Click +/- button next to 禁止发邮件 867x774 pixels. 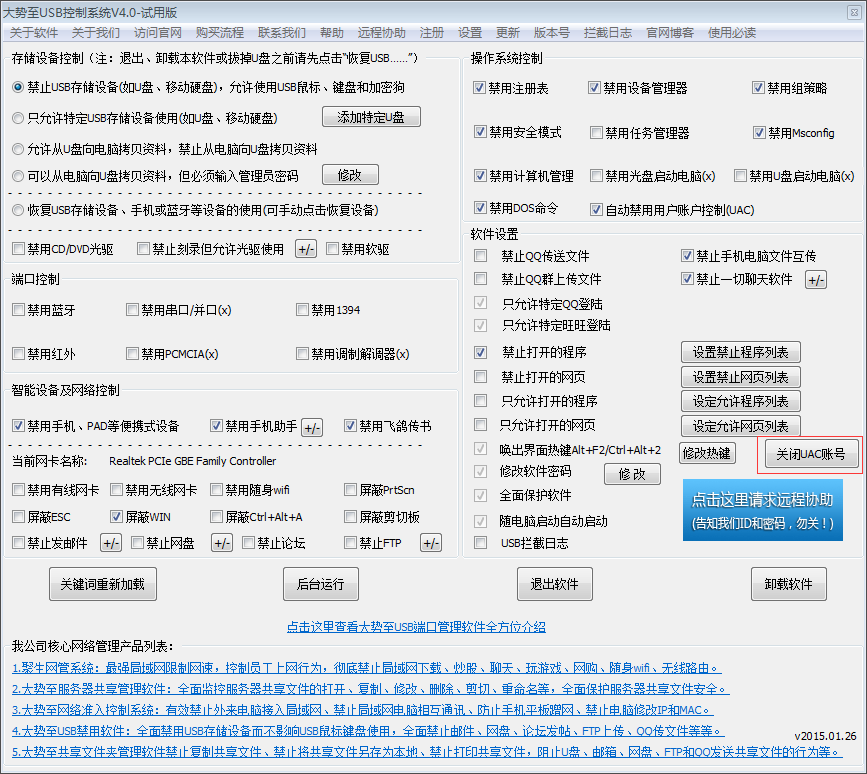[x=111, y=543]
